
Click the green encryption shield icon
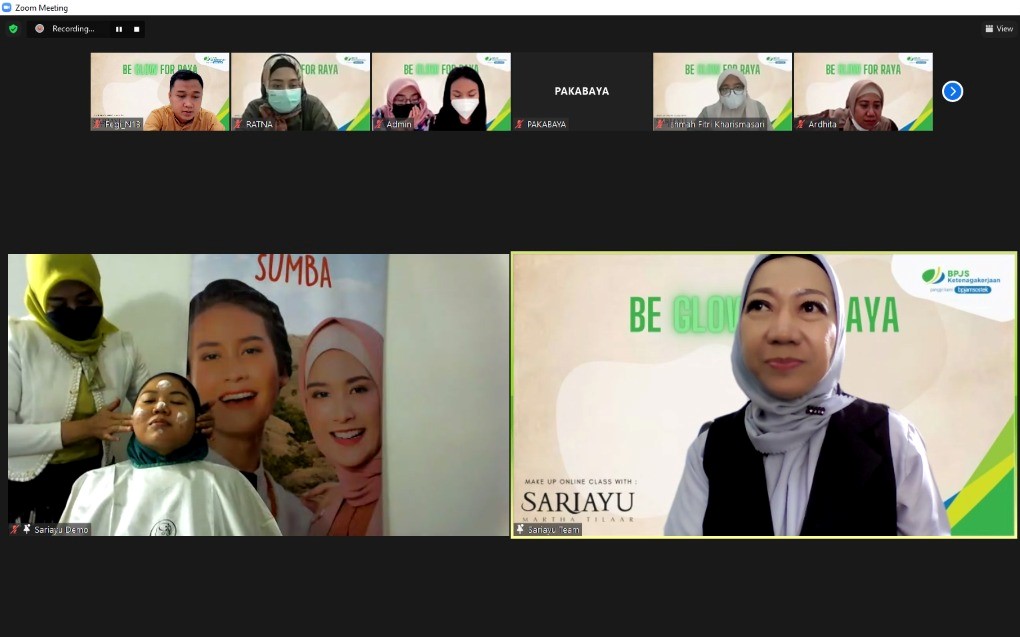coord(13,29)
